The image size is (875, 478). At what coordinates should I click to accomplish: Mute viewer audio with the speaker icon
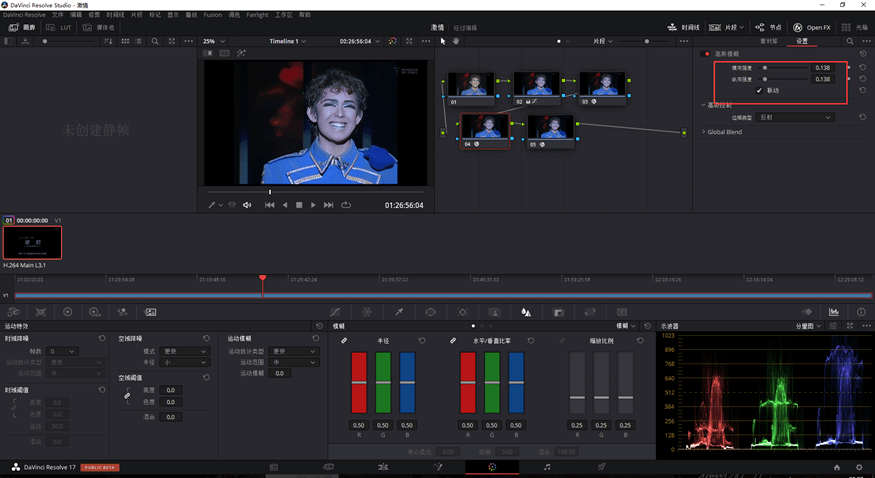pyautogui.click(x=247, y=205)
